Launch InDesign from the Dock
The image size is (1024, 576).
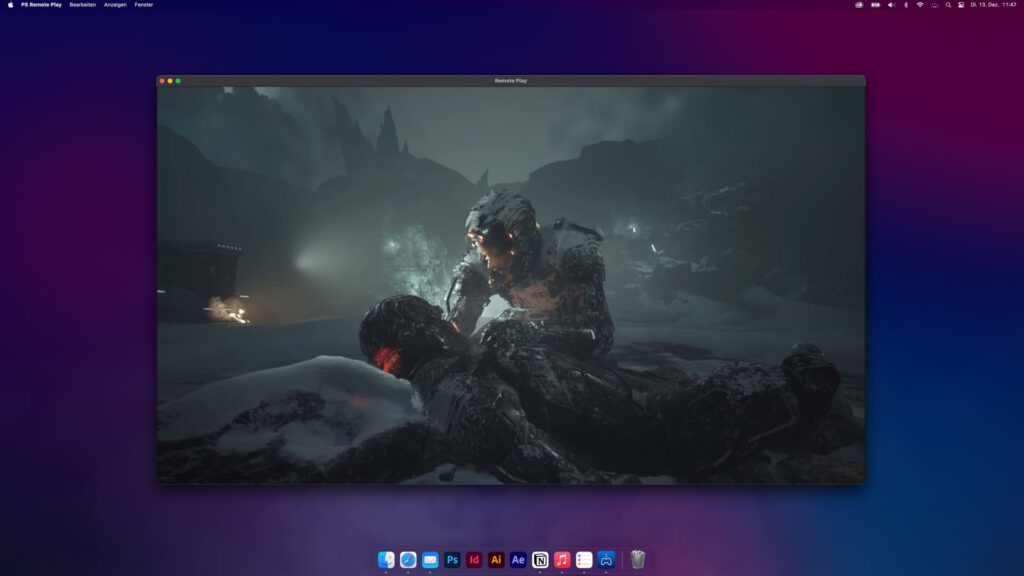tap(474, 561)
